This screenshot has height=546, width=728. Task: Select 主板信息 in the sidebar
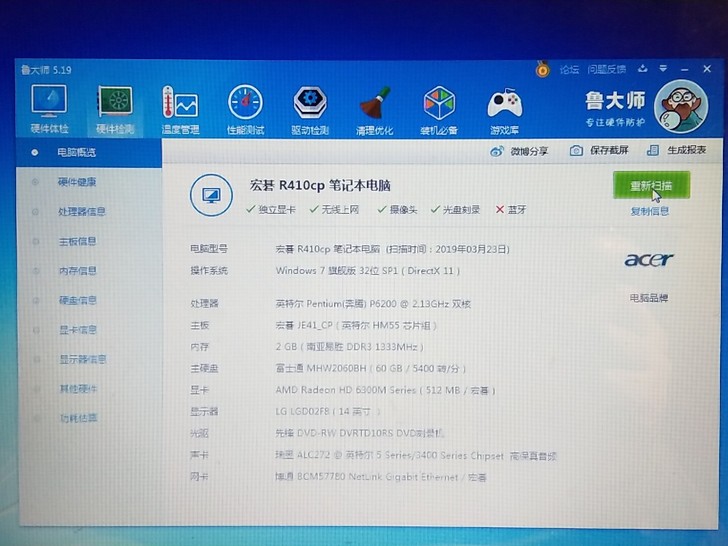pos(78,241)
